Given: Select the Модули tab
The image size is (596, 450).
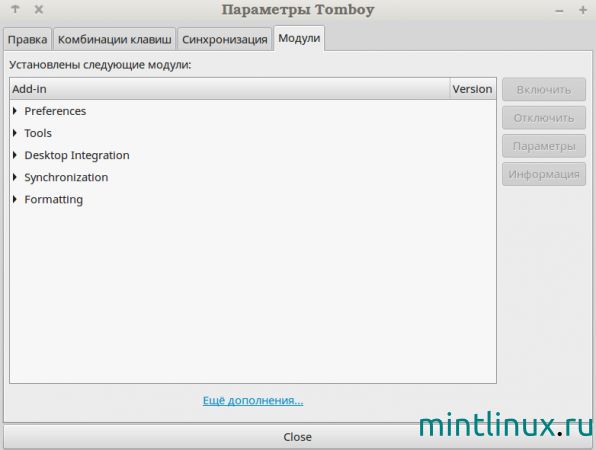Looking at the screenshot, I should (299, 38).
